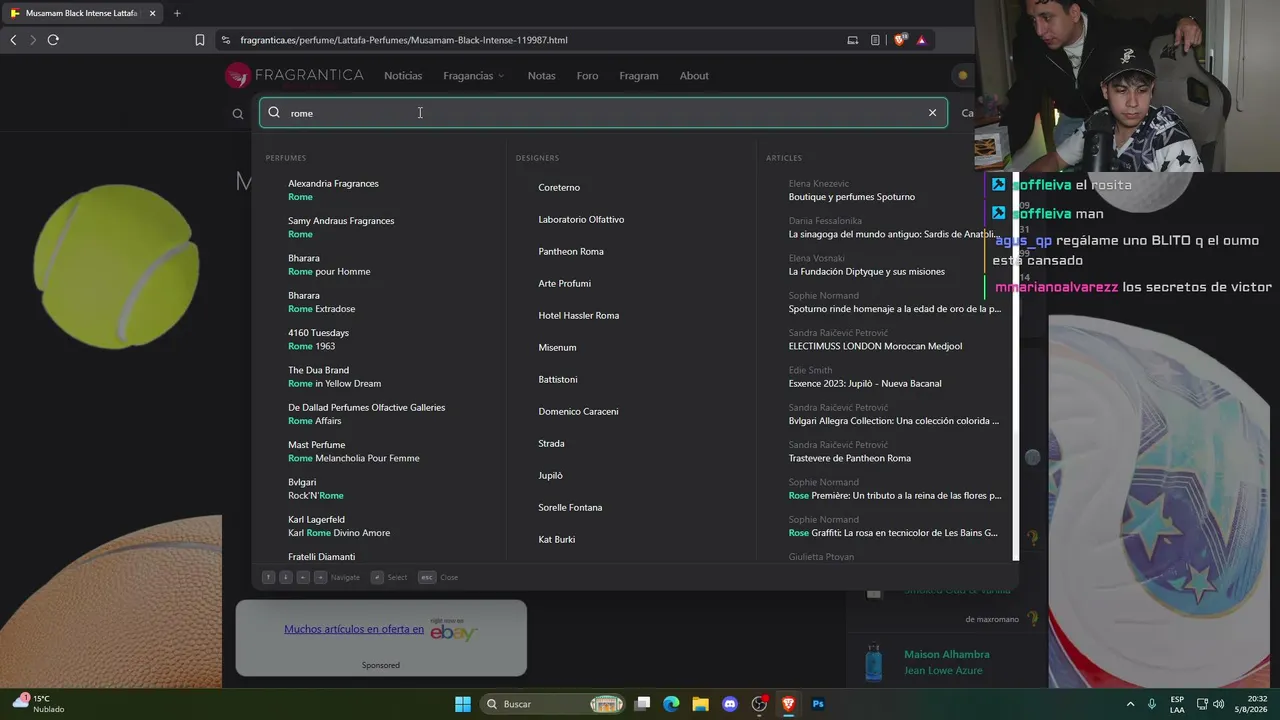Viewport: 1280px width, 720px height.
Task: Click the Windows taskbar Buscar search box
Action: click(551, 704)
